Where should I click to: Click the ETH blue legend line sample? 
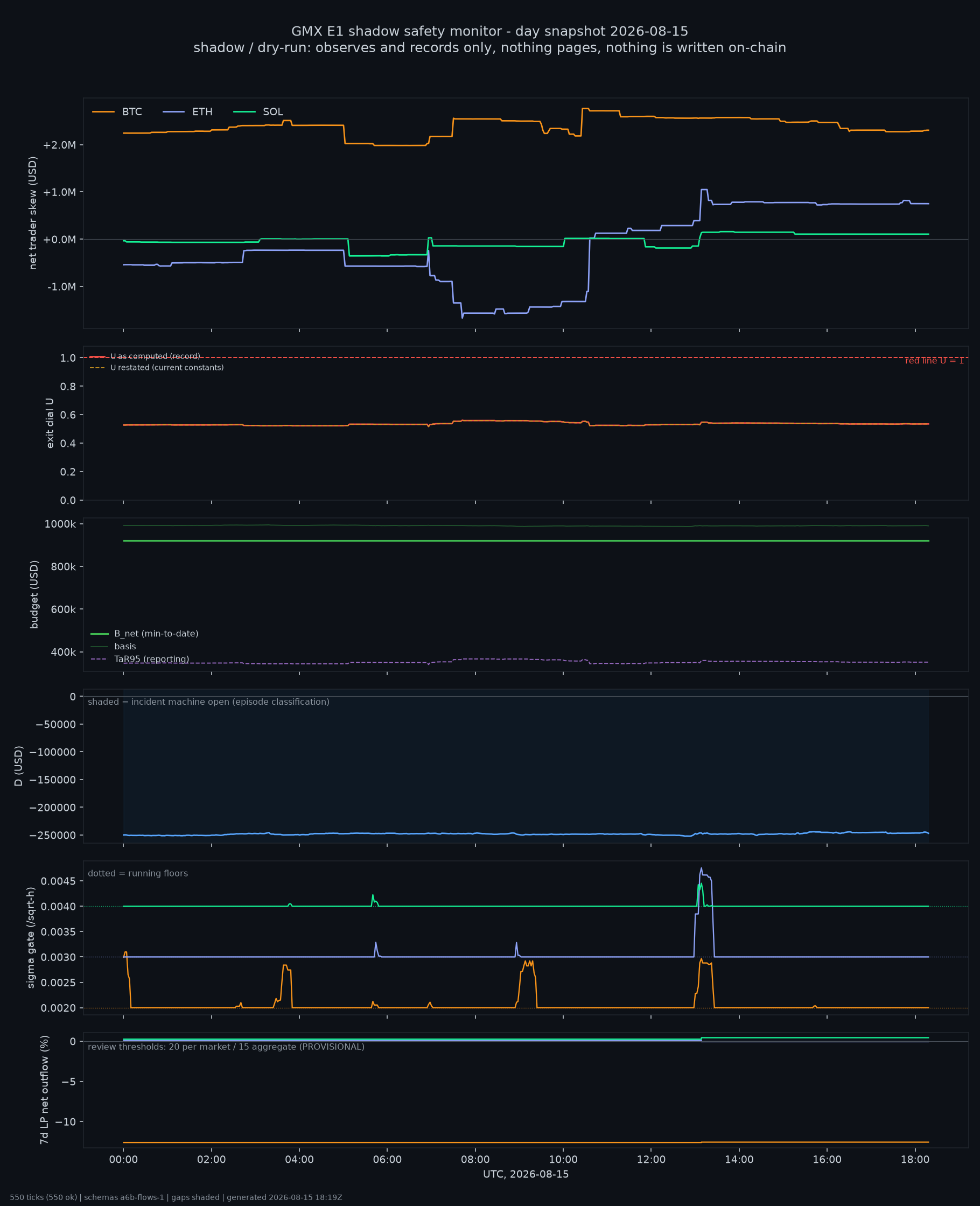tap(173, 112)
